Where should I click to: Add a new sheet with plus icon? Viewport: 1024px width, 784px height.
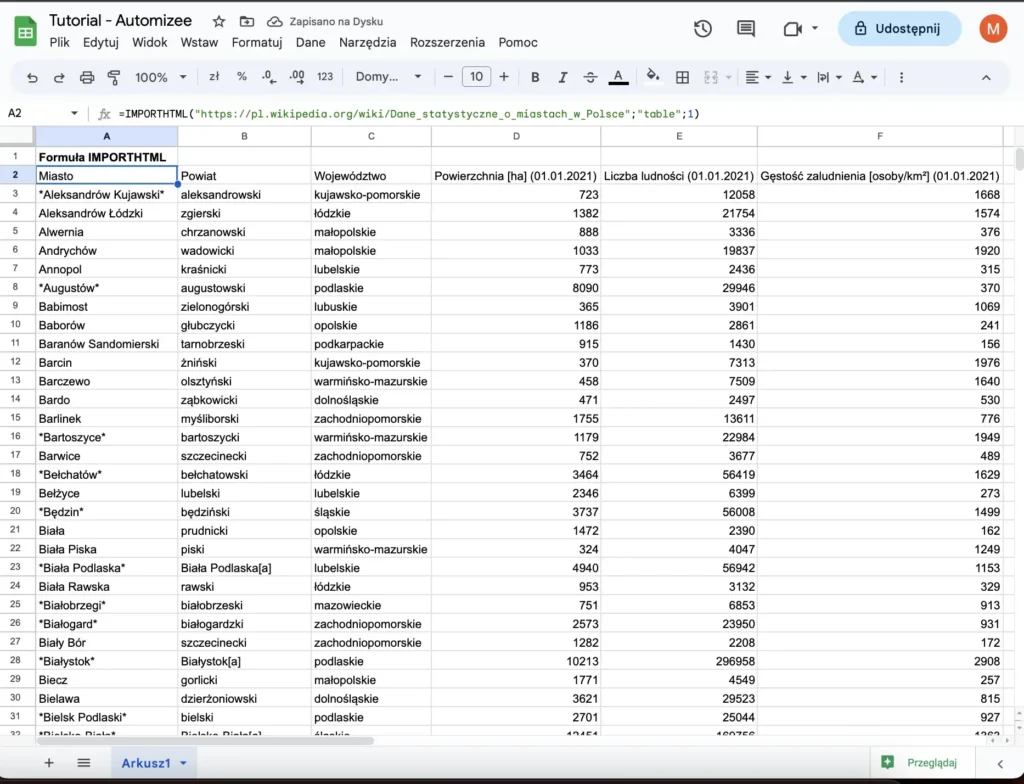[49, 762]
